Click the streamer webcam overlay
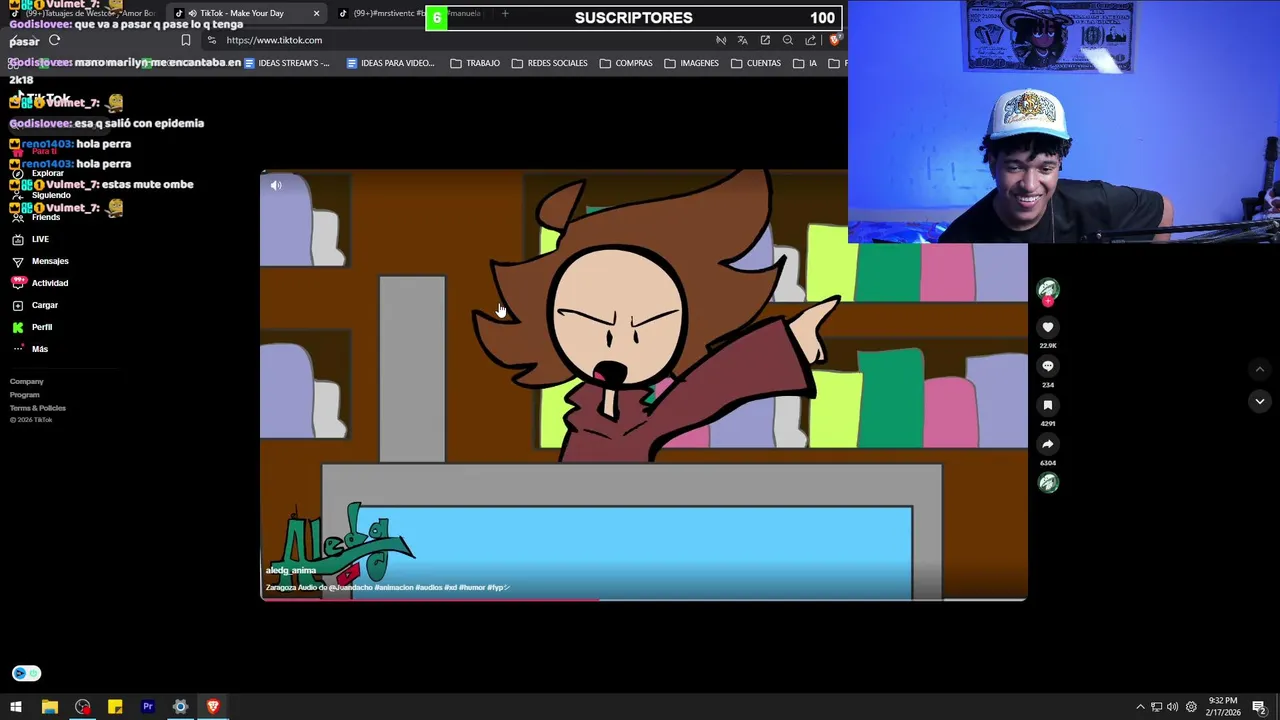The width and height of the screenshot is (1280, 720). 1064,122
